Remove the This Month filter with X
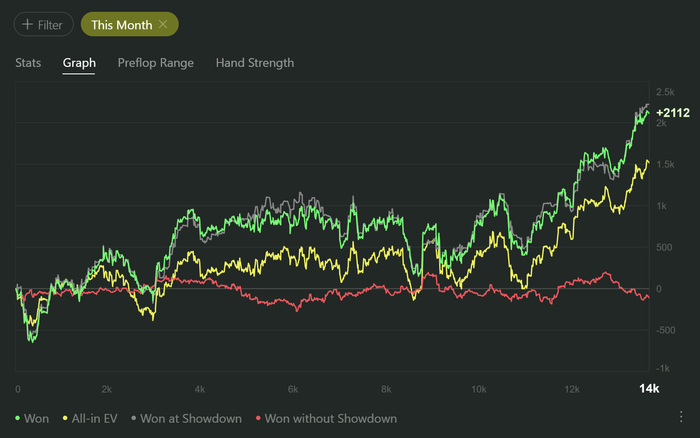This screenshot has height=438, width=700. (163, 24)
